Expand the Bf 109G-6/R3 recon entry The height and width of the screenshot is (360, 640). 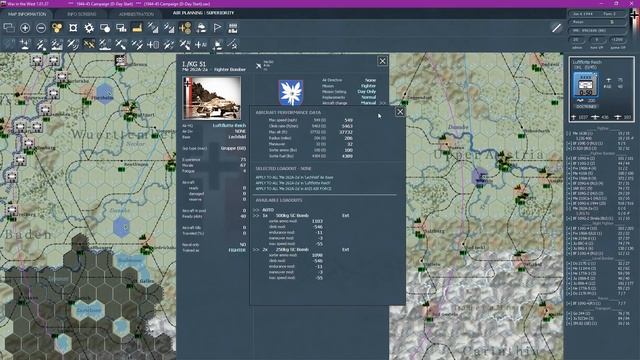pyautogui.click(x=569, y=303)
